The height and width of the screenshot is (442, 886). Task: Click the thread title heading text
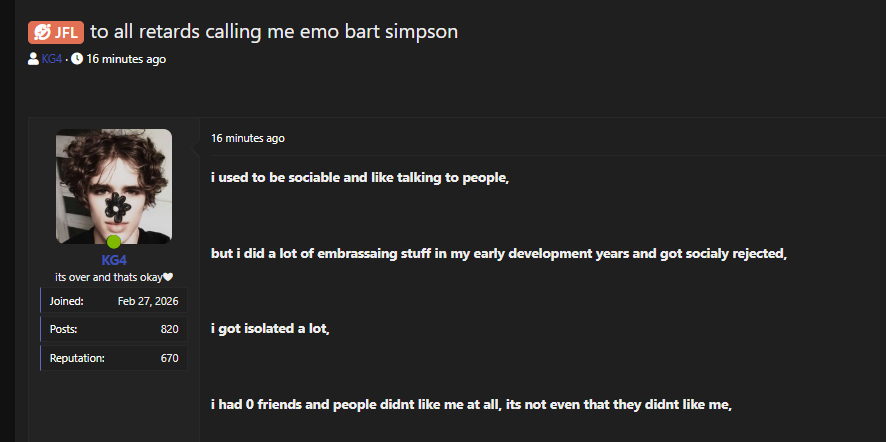pos(274,32)
